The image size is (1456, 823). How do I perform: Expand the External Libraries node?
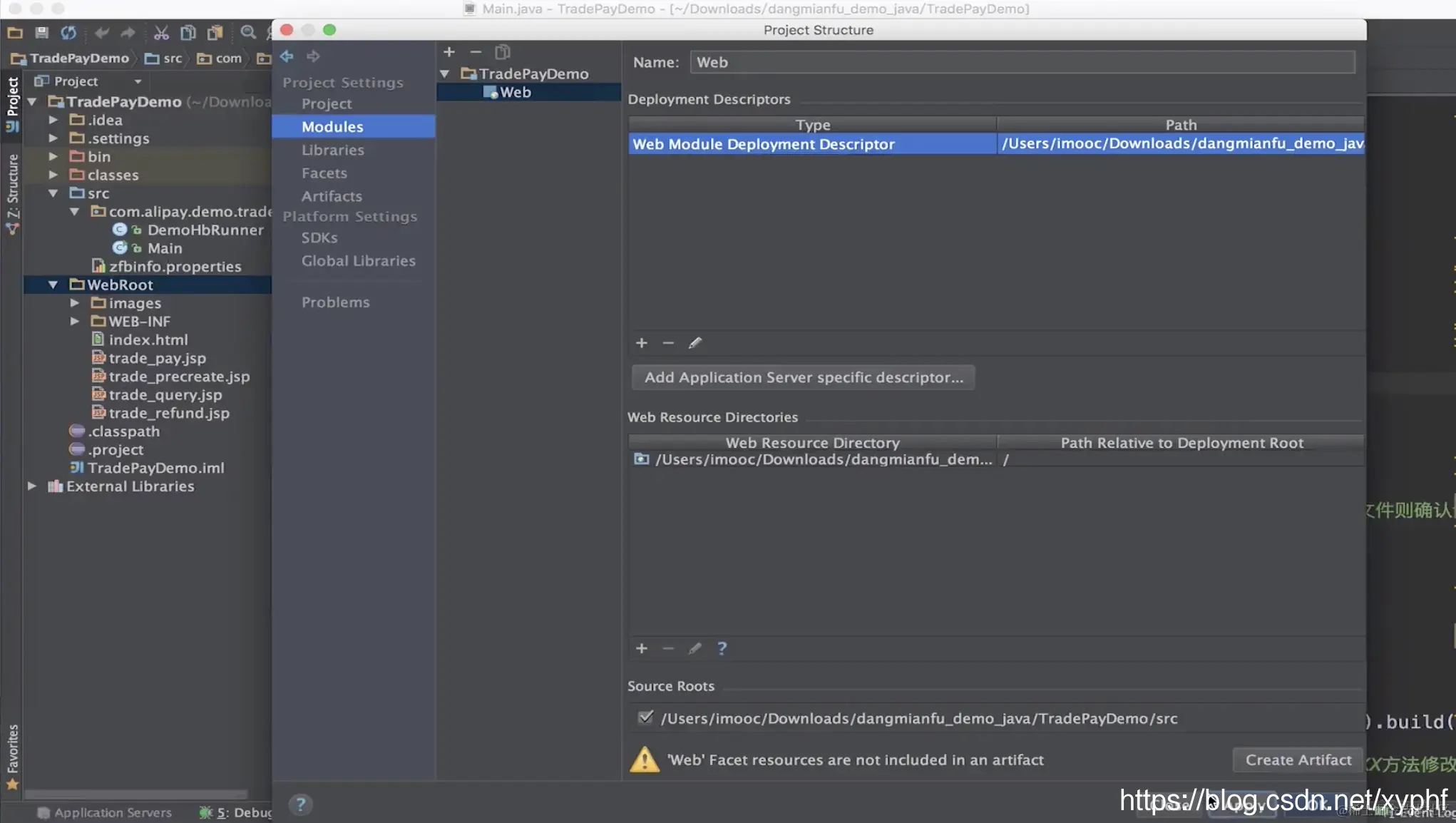pos(32,486)
